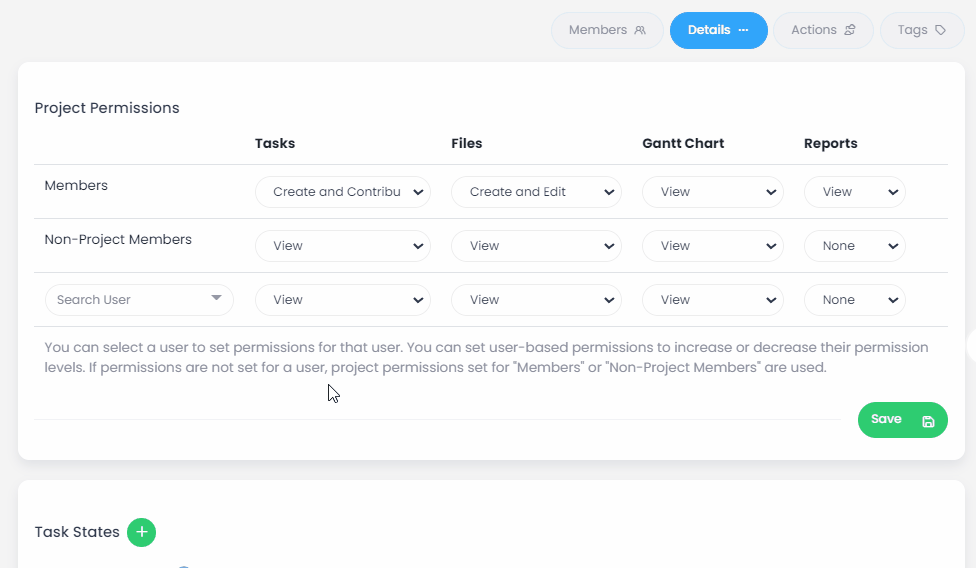
Task: Click the green plus icon beside Task States
Action: [142, 532]
